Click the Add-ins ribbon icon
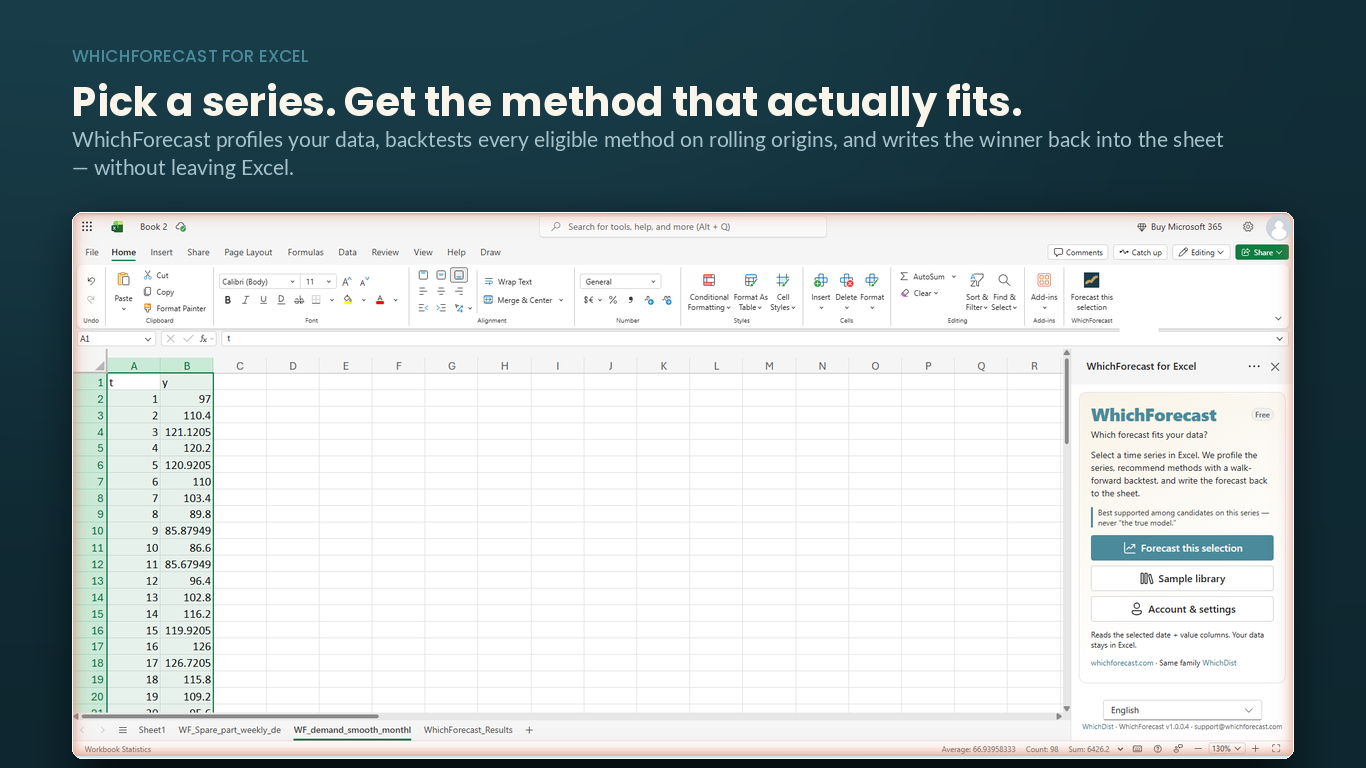This screenshot has width=1366, height=768. [x=1044, y=281]
